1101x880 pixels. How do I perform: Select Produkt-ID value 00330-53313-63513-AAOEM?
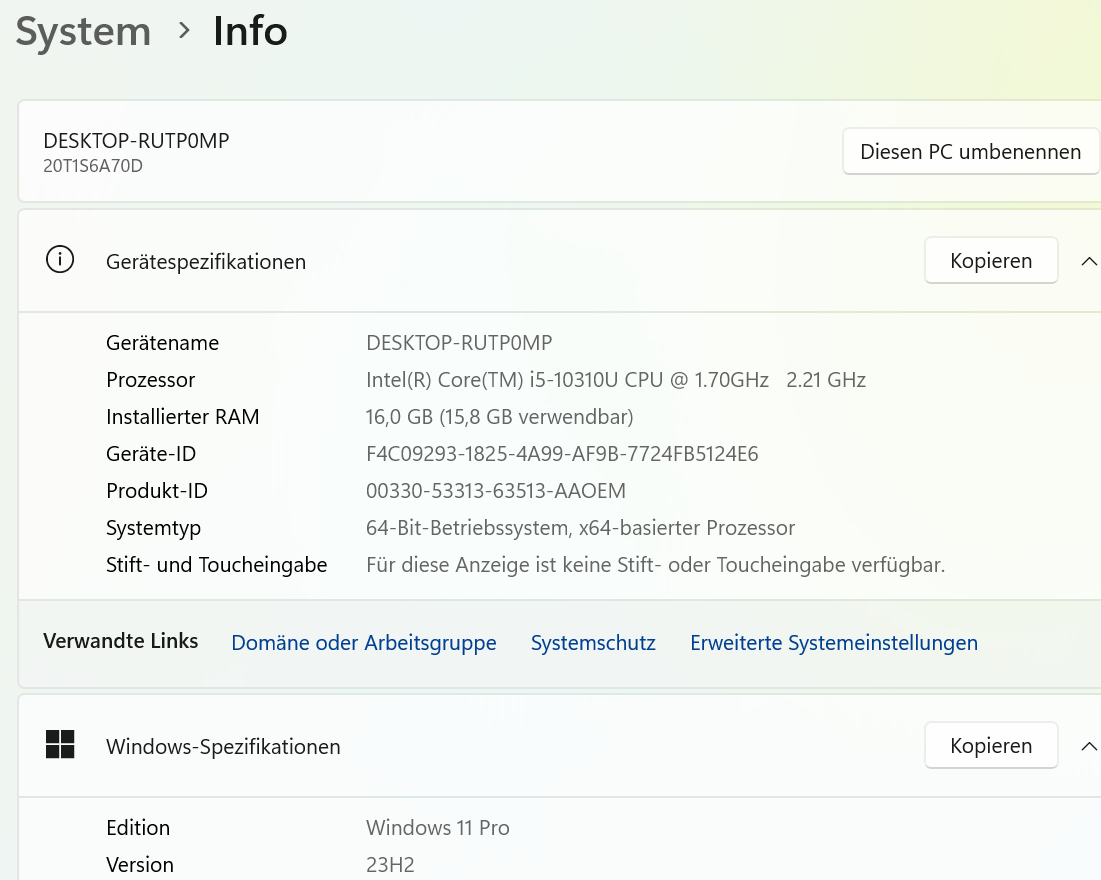[496, 491]
